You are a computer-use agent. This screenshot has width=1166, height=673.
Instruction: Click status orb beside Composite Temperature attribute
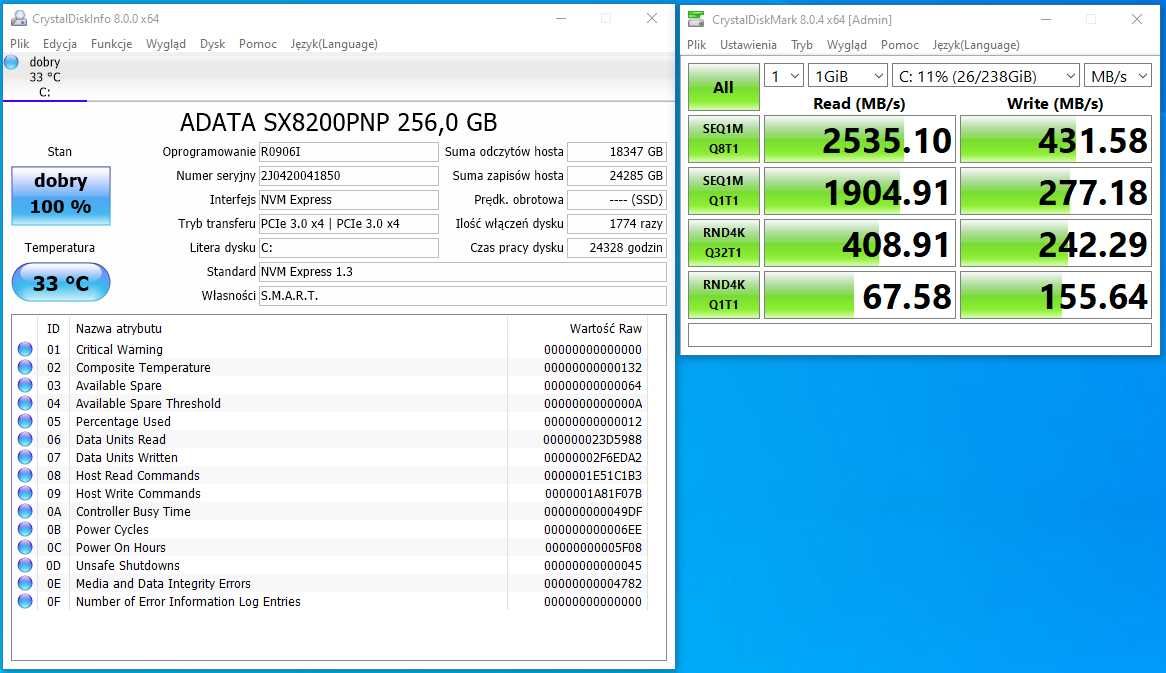[x=25, y=367]
